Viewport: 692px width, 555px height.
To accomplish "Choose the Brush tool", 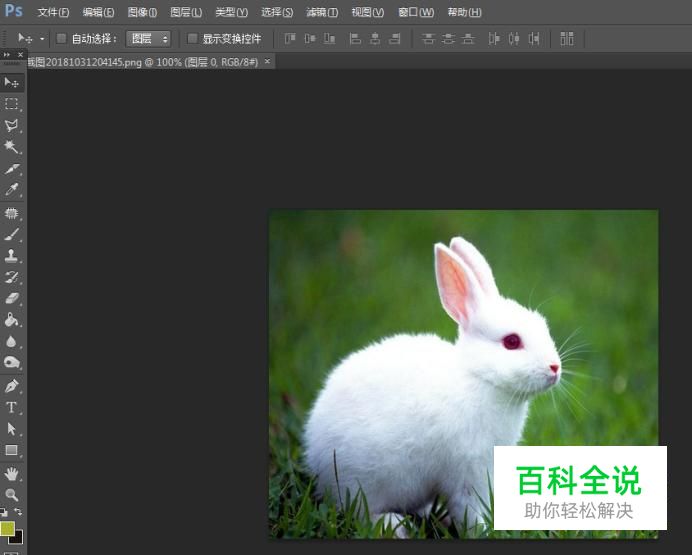I will pos(12,235).
